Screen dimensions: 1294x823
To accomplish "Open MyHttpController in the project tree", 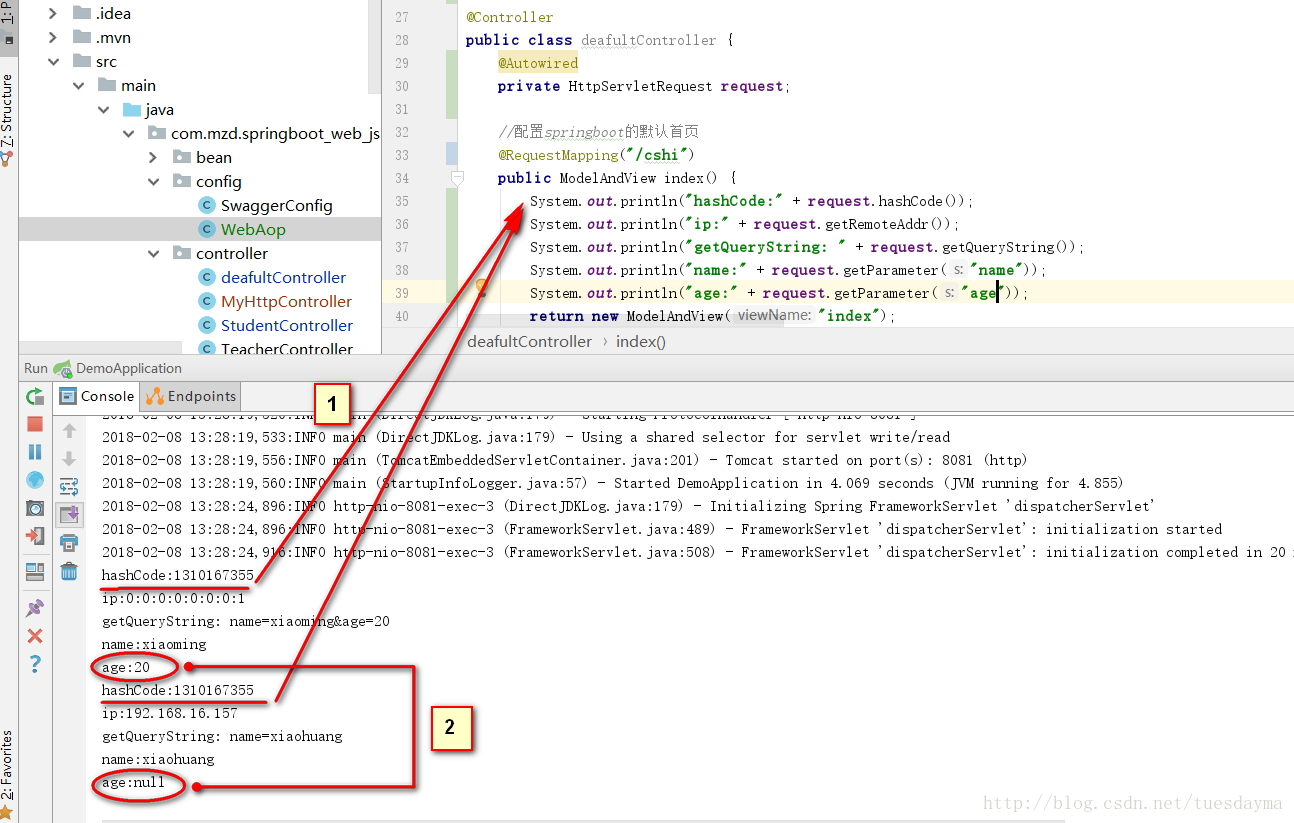I will coord(286,301).
